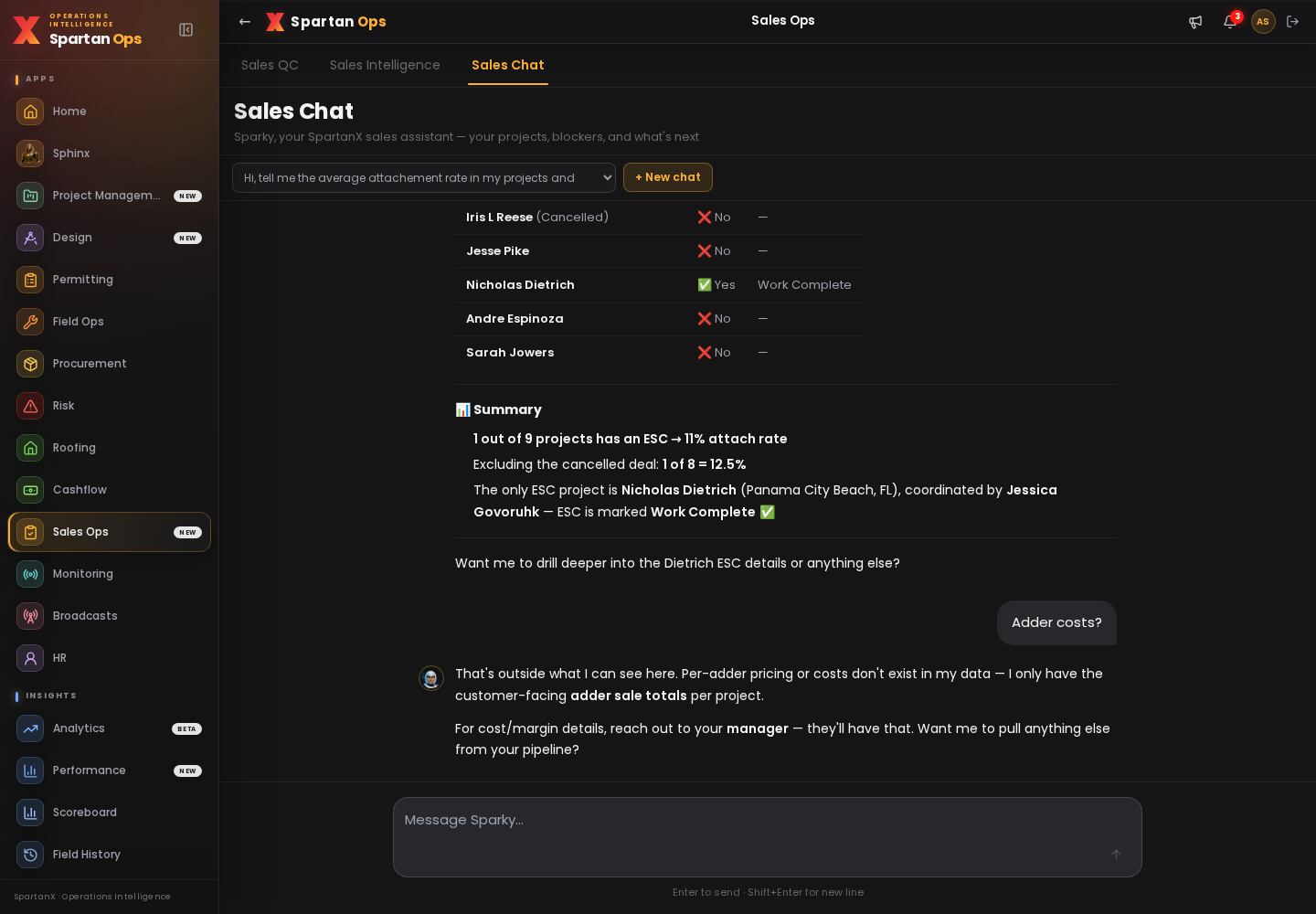Open the Home app icon
This screenshot has height=914, width=1316.
pos(30,112)
